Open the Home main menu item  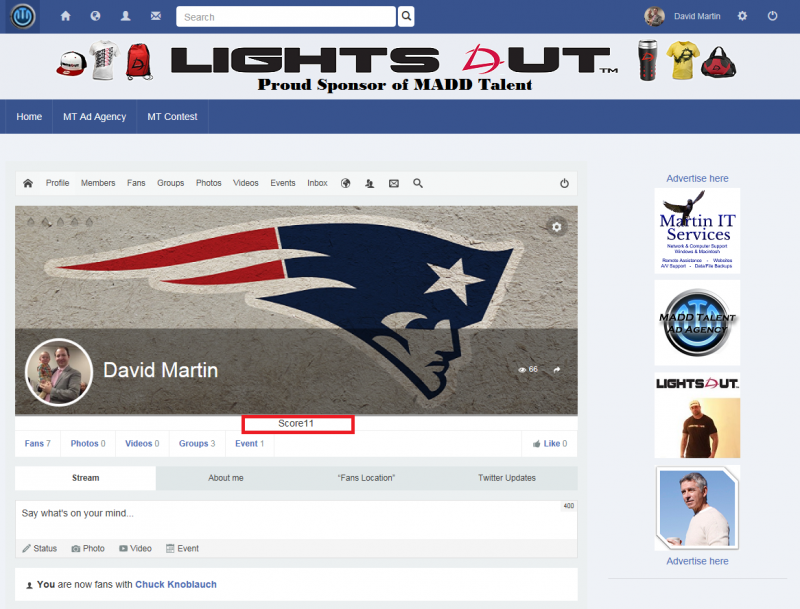click(x=29, y=116)
